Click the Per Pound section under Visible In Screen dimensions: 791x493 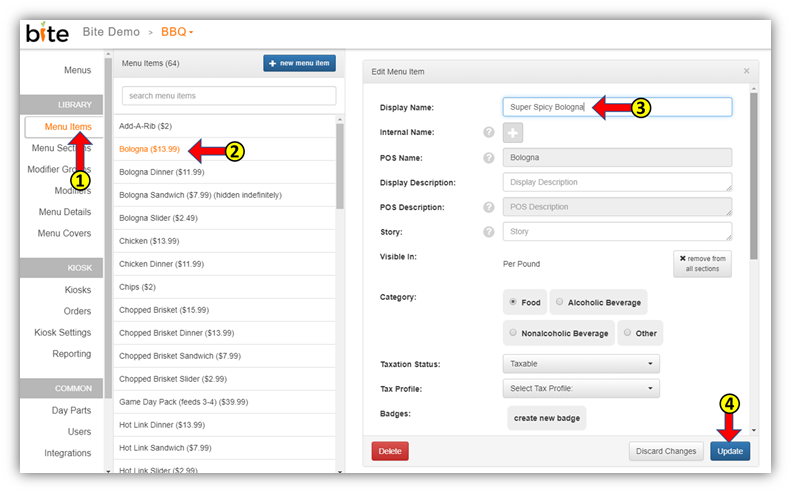point(521,264)
